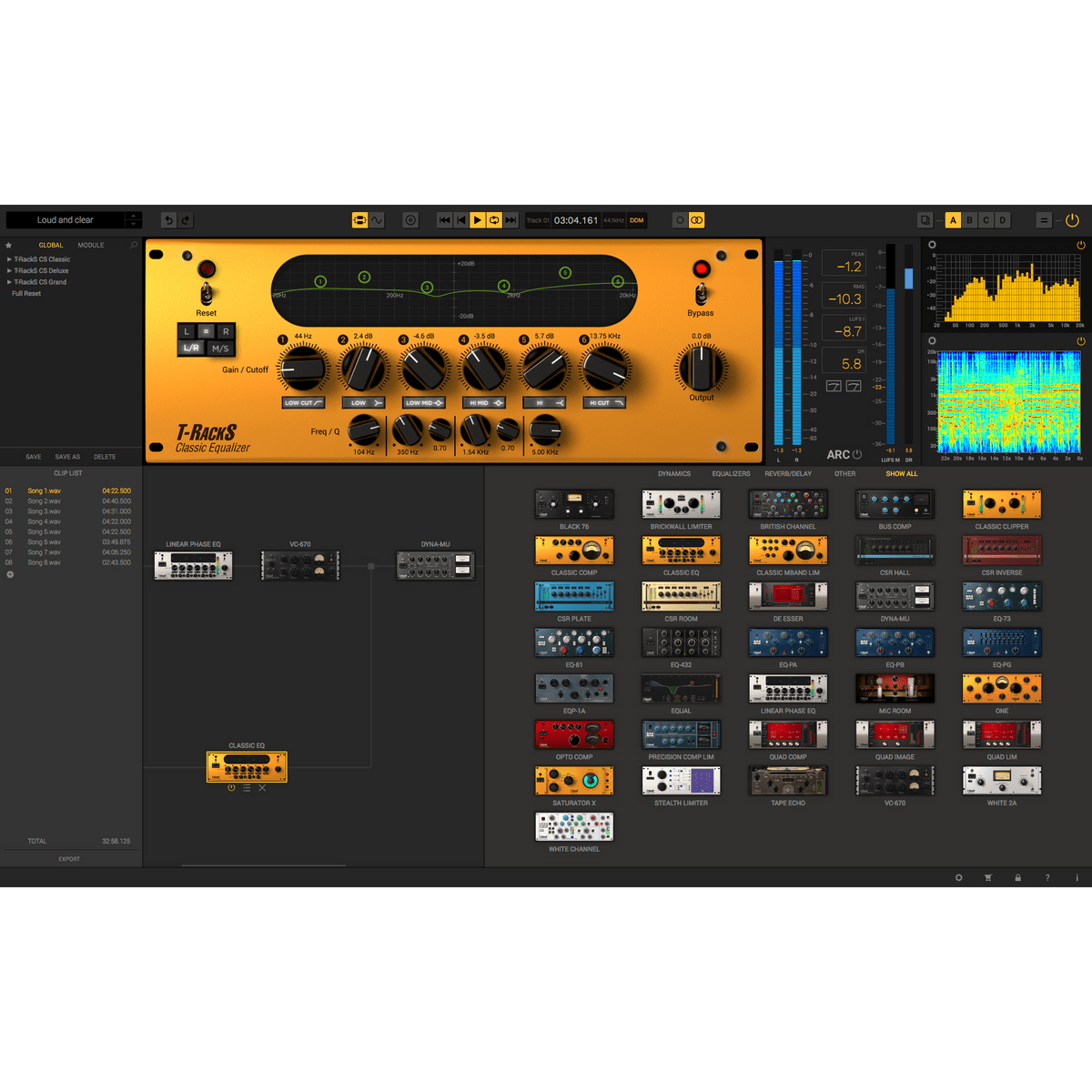This screenshot has width=1092, height=1092.
Task: Flip the Bypass toggle switch
Action: pyautogui.click(x=701, y=293)
